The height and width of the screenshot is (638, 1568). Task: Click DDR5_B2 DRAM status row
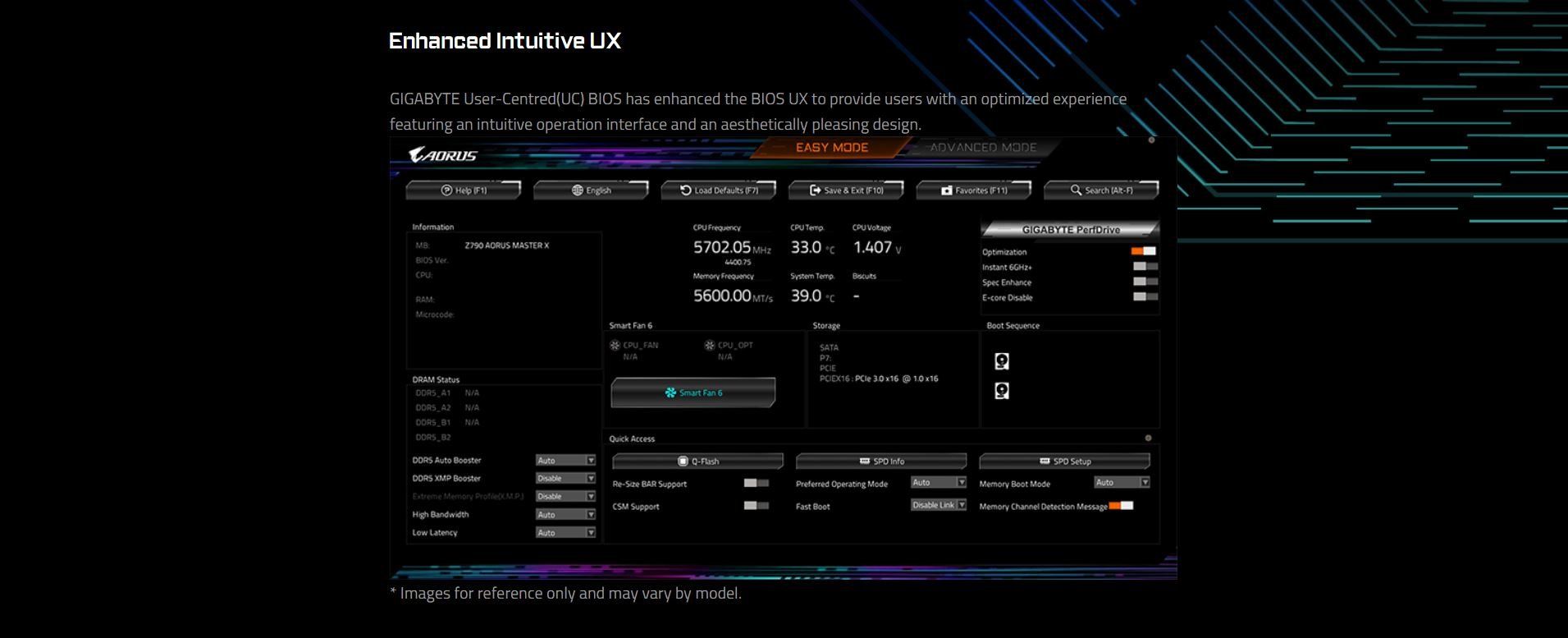[433, 438]
